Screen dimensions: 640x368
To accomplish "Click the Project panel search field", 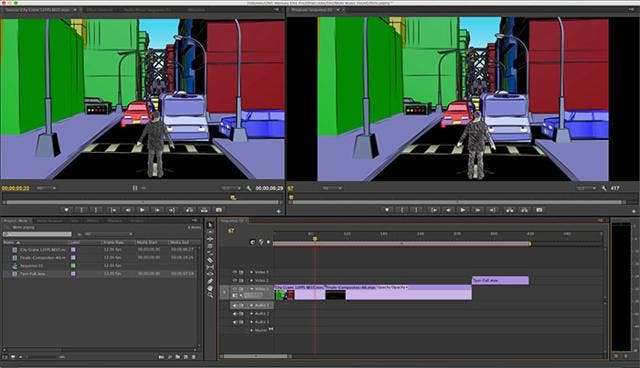I will 37,234.
